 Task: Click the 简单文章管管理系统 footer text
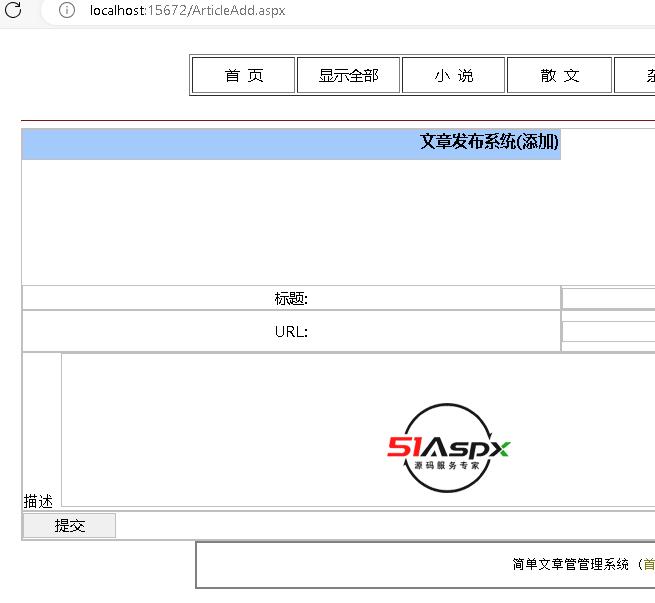(x=571, y=564)
